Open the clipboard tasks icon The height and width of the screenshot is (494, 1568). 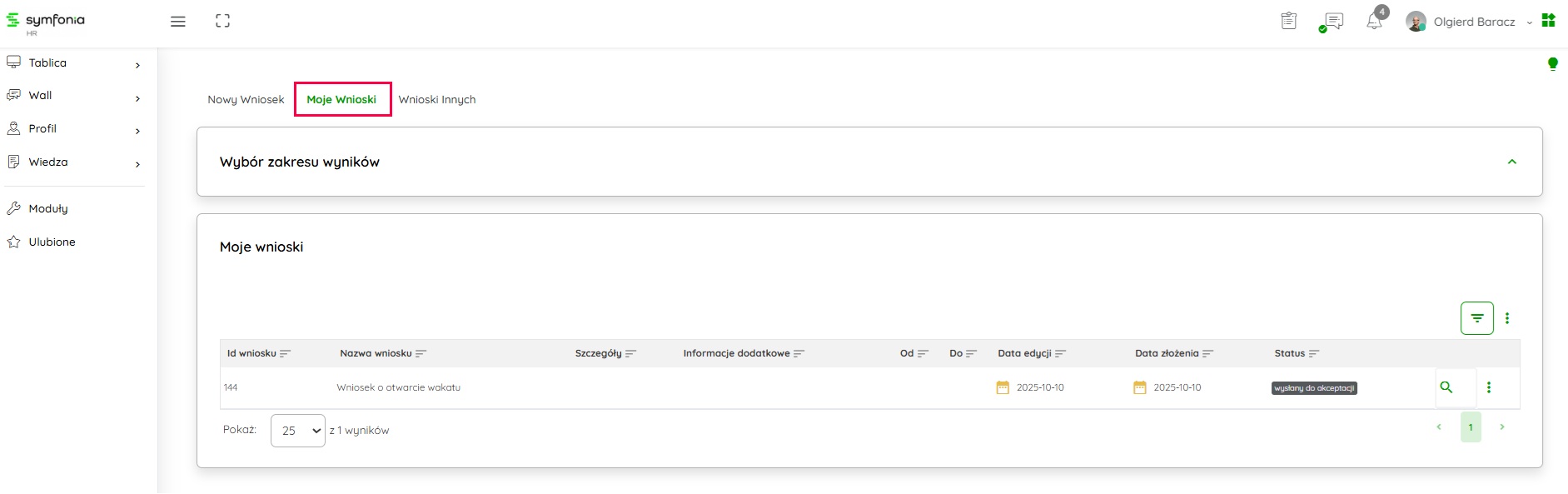(x=1288, y=22)
